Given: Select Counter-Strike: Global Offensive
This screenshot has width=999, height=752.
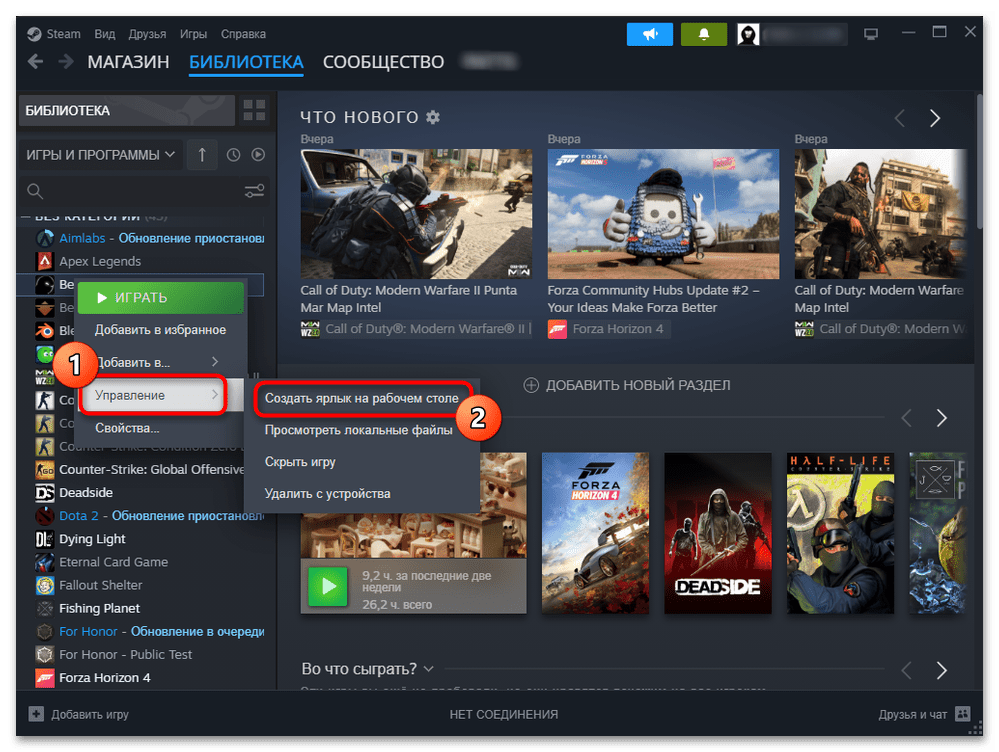Looking at the screenshot, I should 140,470.
